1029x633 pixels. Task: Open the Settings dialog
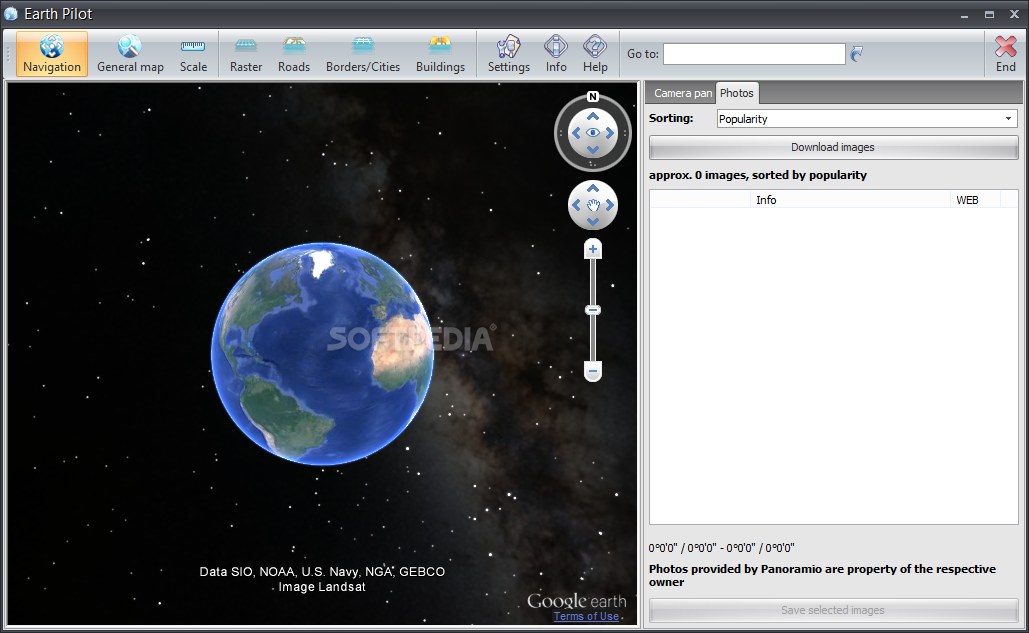tap(509, 54)
